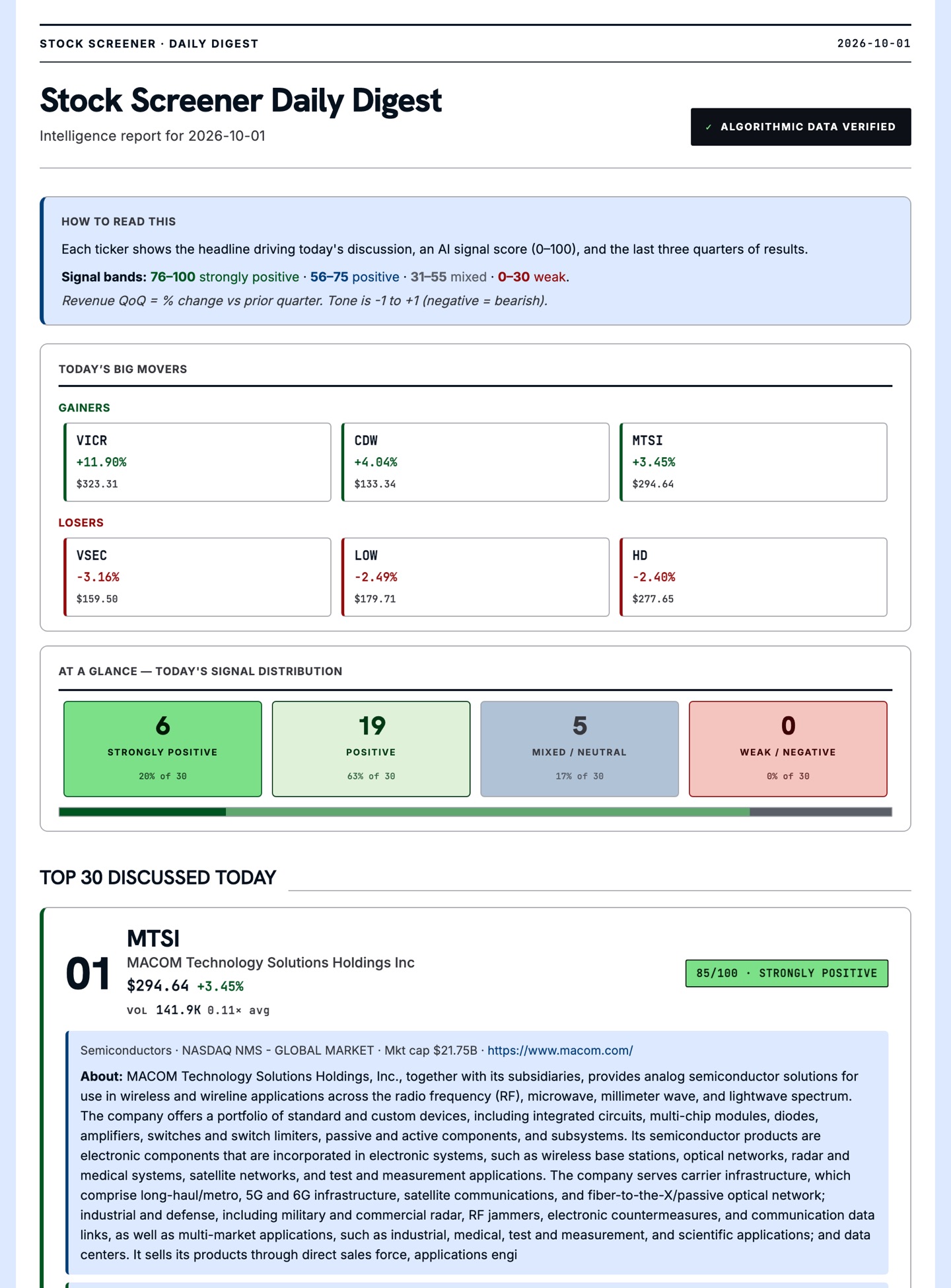
Task: Click the How To Read This heading
Action: point(119,222)
